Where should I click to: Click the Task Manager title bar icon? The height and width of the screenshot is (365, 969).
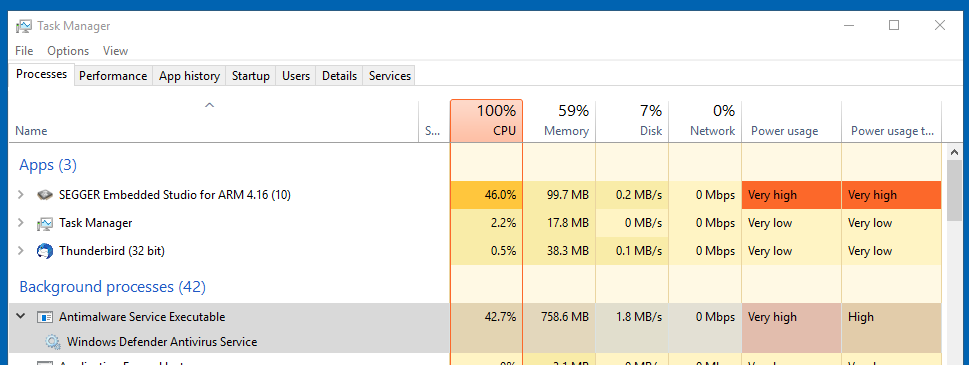tap(23, 26)
